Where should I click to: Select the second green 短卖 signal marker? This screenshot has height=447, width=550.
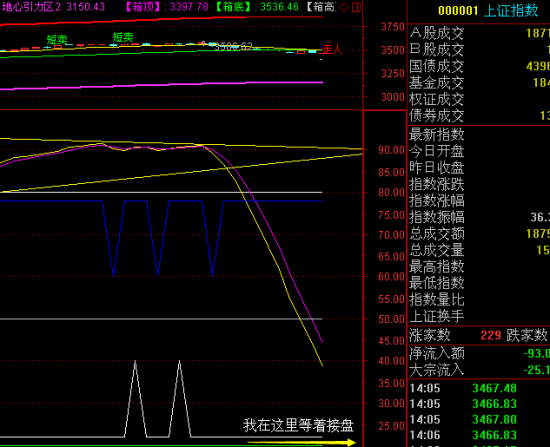[123, 37]
